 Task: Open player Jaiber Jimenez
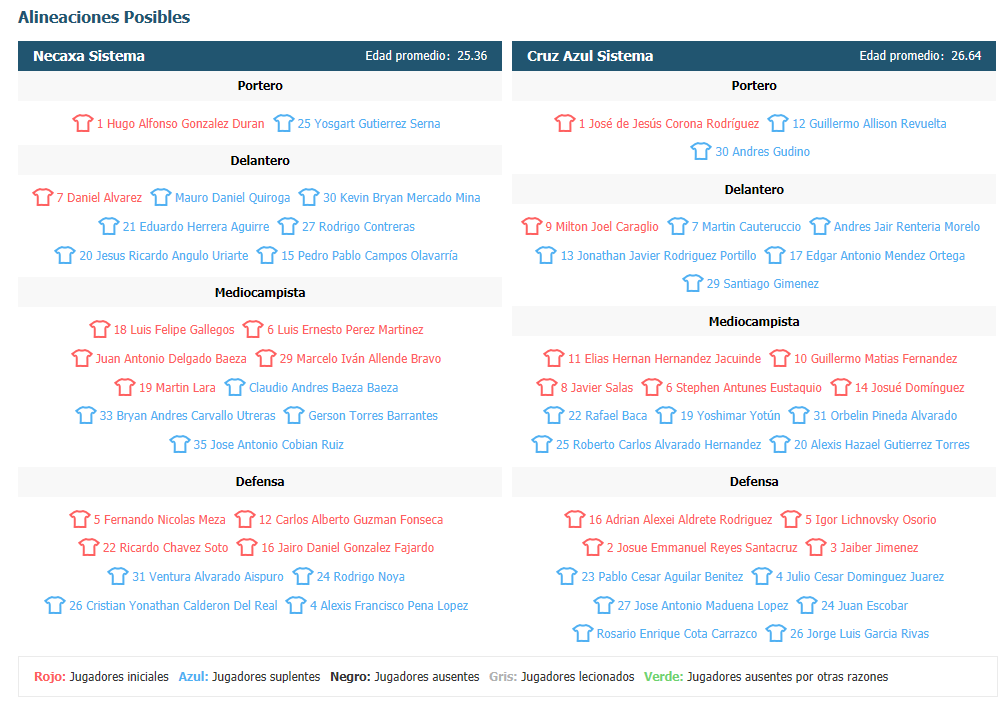874,547
